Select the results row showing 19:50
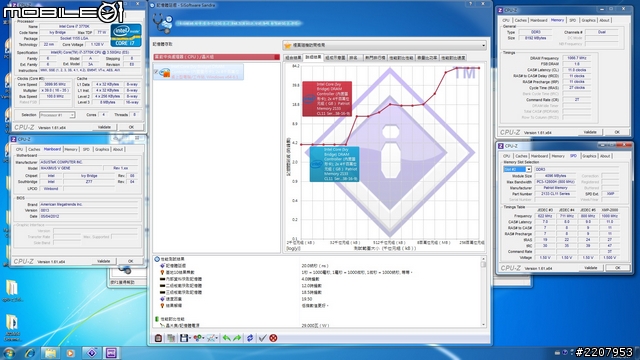Screen dimensions: 640x360 pos(318,299)
